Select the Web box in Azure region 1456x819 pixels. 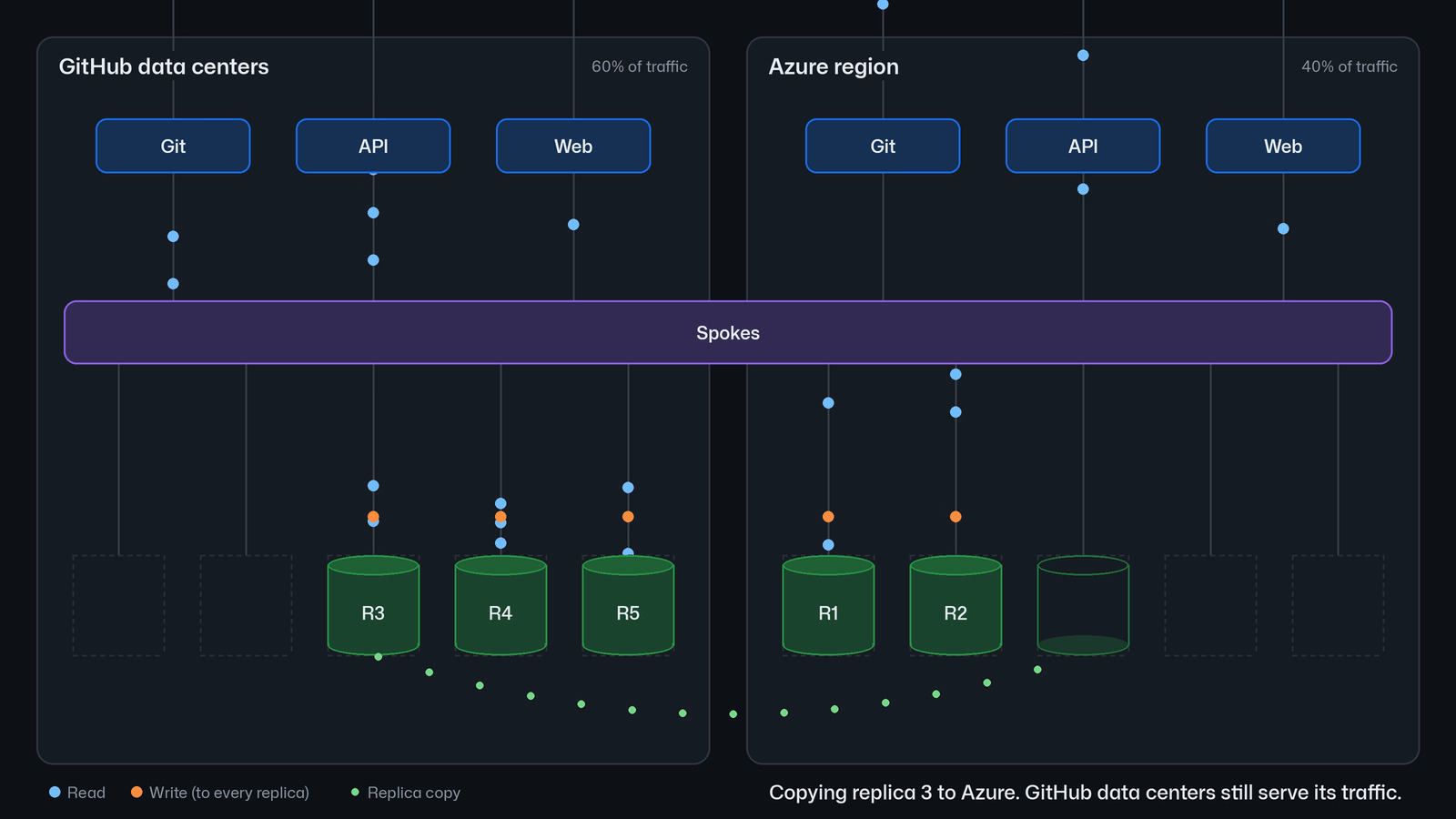(1283, 146)
